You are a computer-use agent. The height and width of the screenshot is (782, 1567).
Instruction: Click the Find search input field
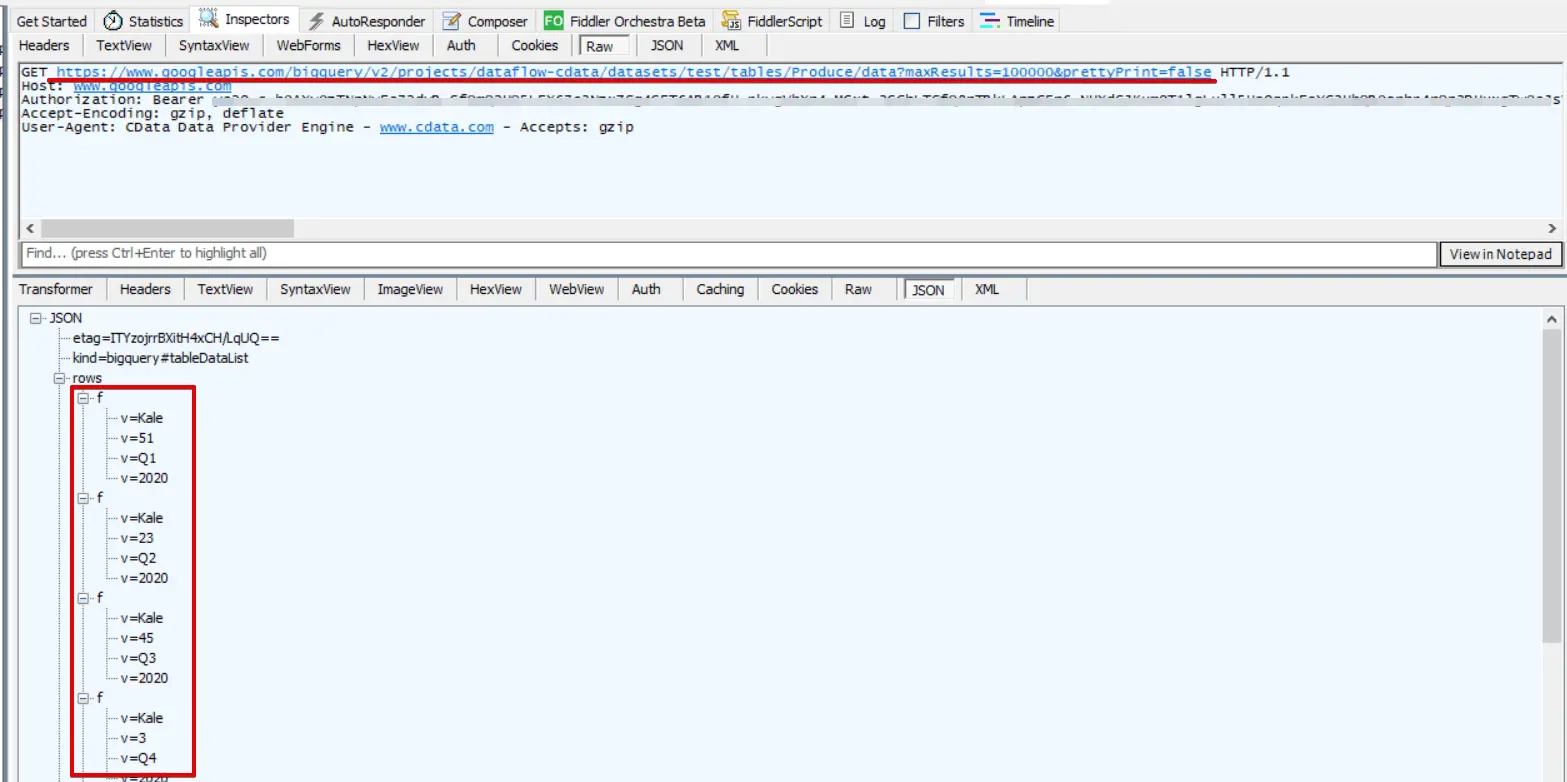point(728,253)
